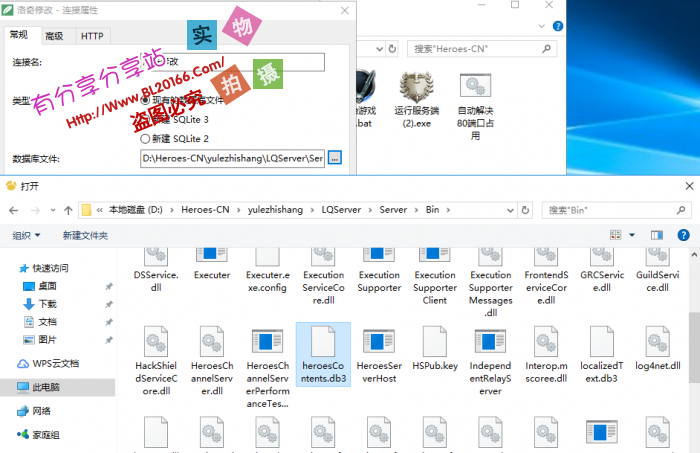This screenshot has width=700, height=453.
Task: Select Executer application file
Action: 212,264
